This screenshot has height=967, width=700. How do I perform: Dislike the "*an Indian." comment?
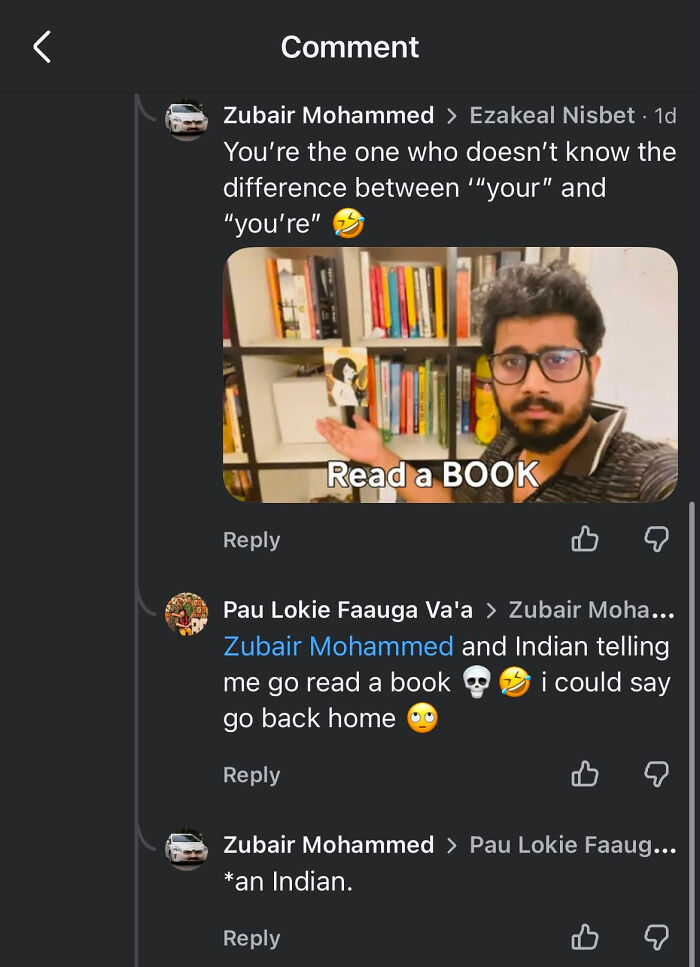pos(656,937)
